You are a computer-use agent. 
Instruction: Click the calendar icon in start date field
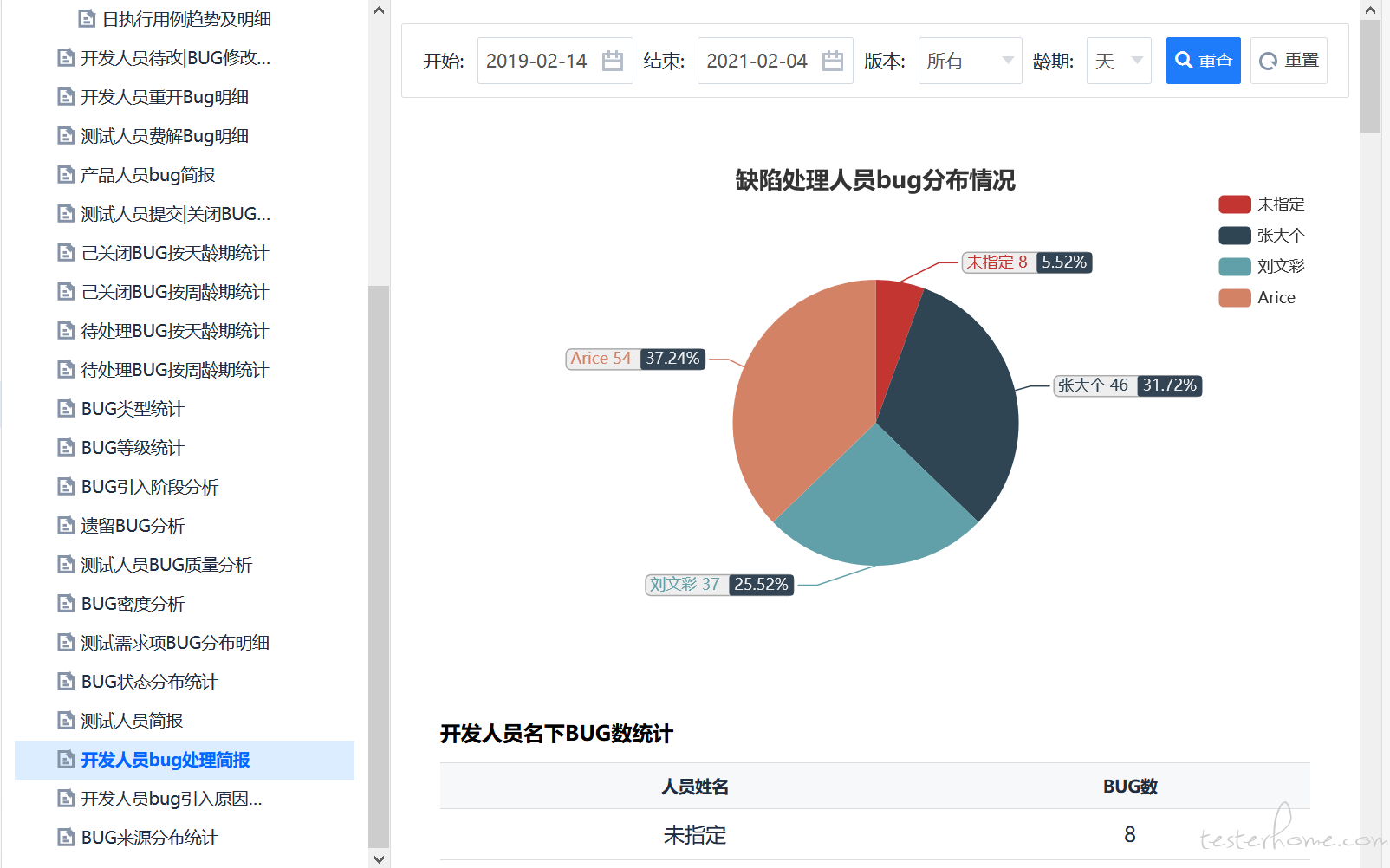click(x=613, y=61)
